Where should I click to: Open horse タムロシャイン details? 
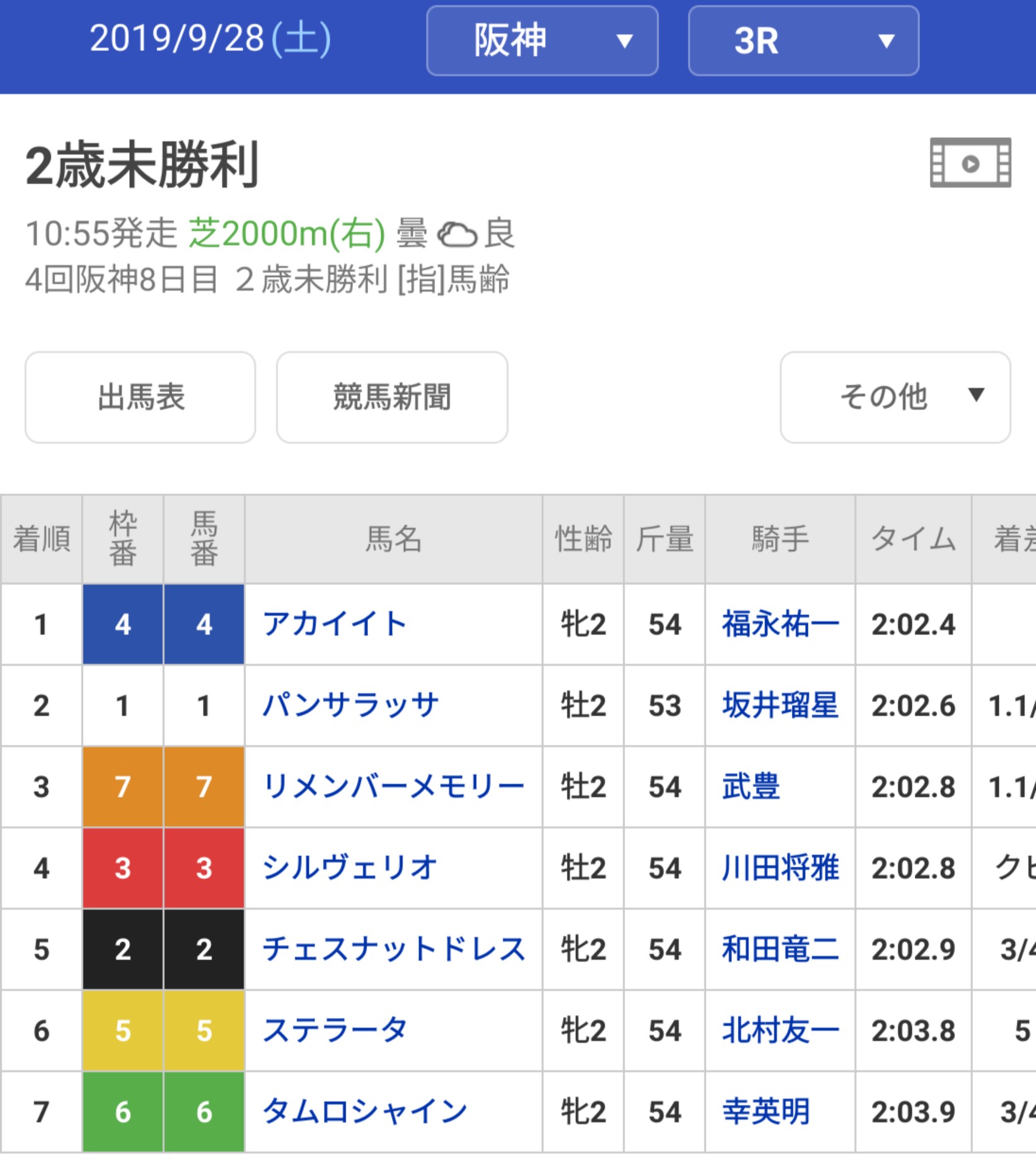click(x=364, y=1112)
